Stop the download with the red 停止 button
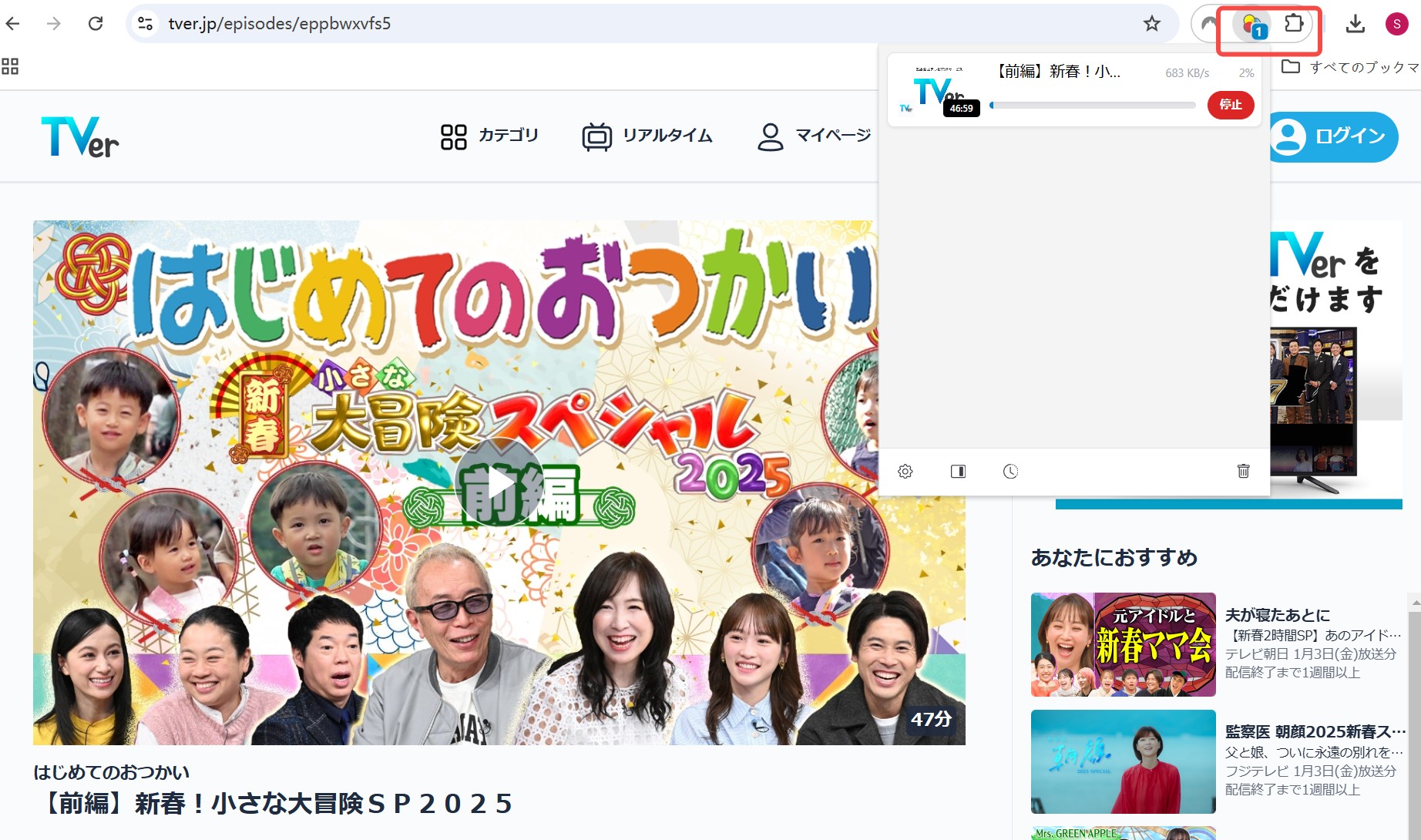This screenshot has width=1421, height=840. tap(1231, 105)
